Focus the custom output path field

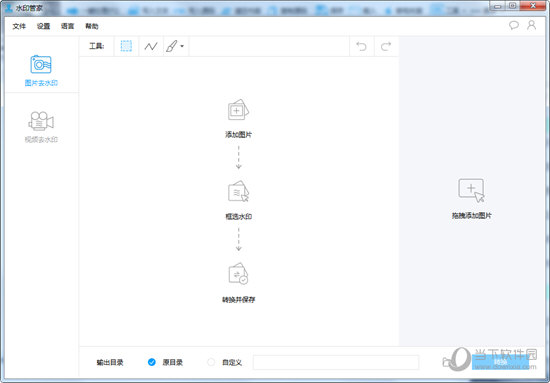pyautogui.click(x=336, y=362)
